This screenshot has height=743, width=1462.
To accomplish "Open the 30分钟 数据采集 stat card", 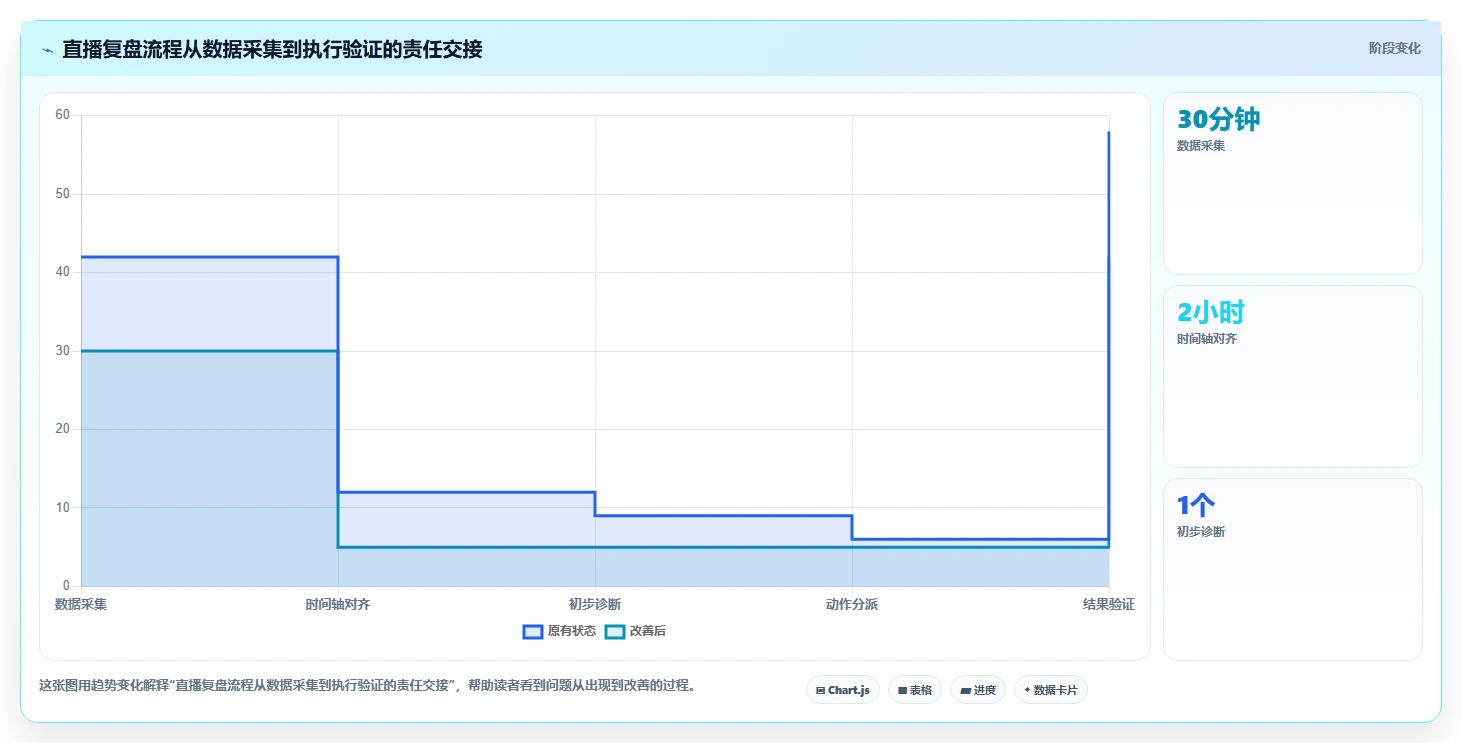I will coord(1292,183).
